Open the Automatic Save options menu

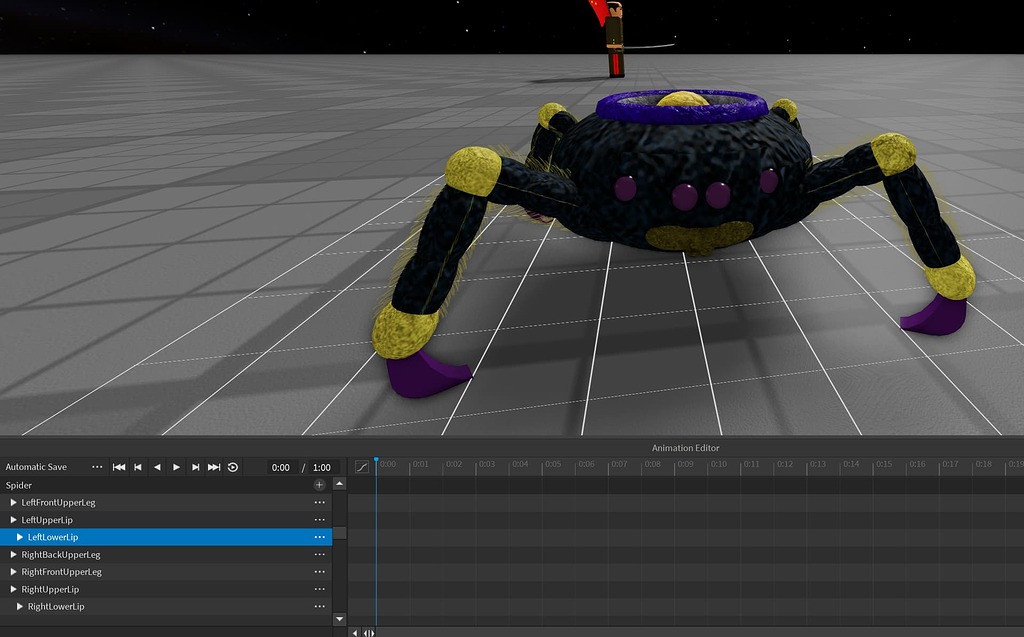(x=97, y=466)
